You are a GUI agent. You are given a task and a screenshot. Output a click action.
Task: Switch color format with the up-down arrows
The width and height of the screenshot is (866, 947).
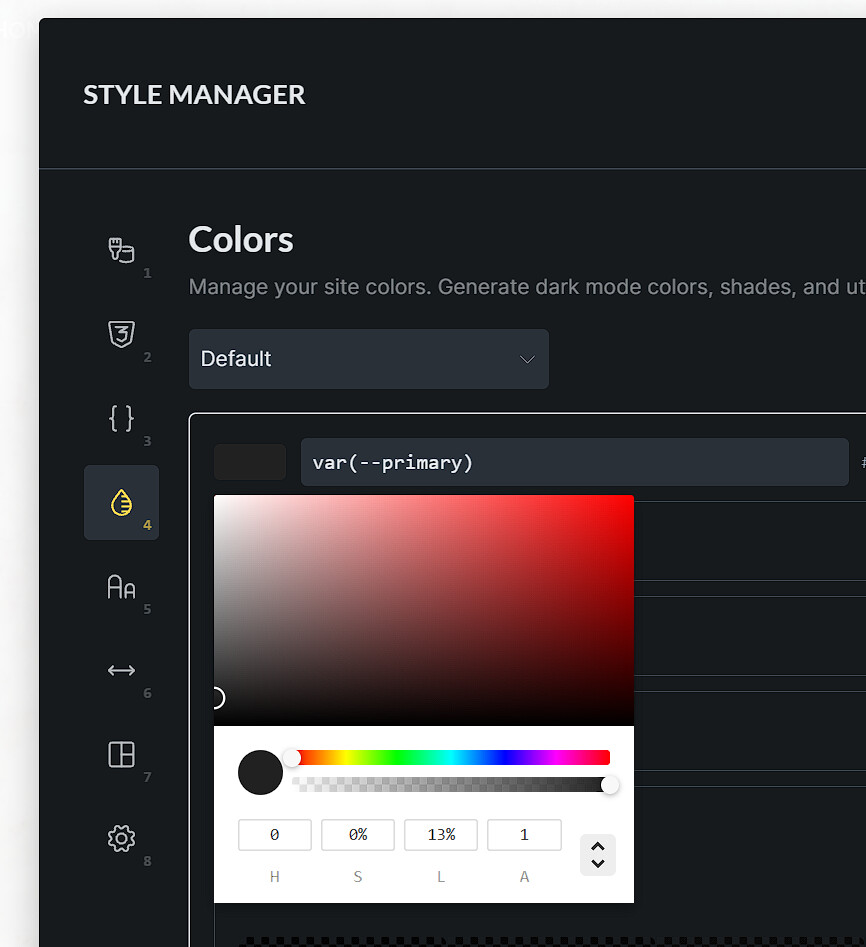pyautogui.click(x=598, y=855)
